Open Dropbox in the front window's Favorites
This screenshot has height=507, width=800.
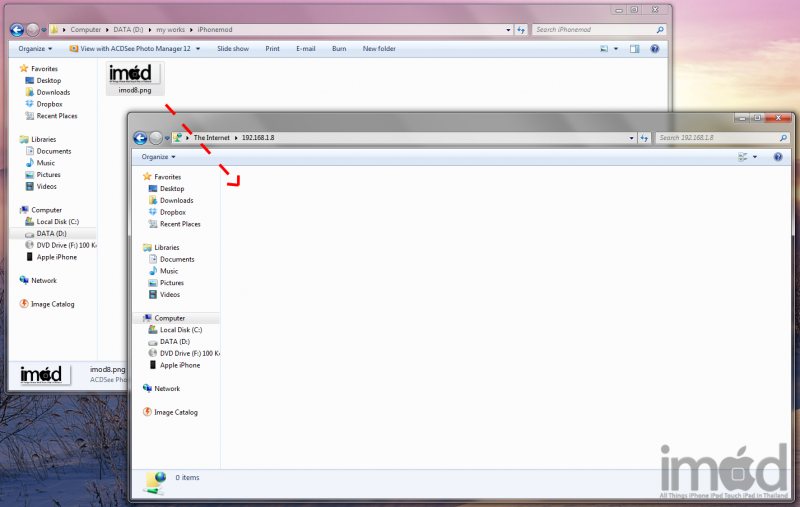coord(172,212)
